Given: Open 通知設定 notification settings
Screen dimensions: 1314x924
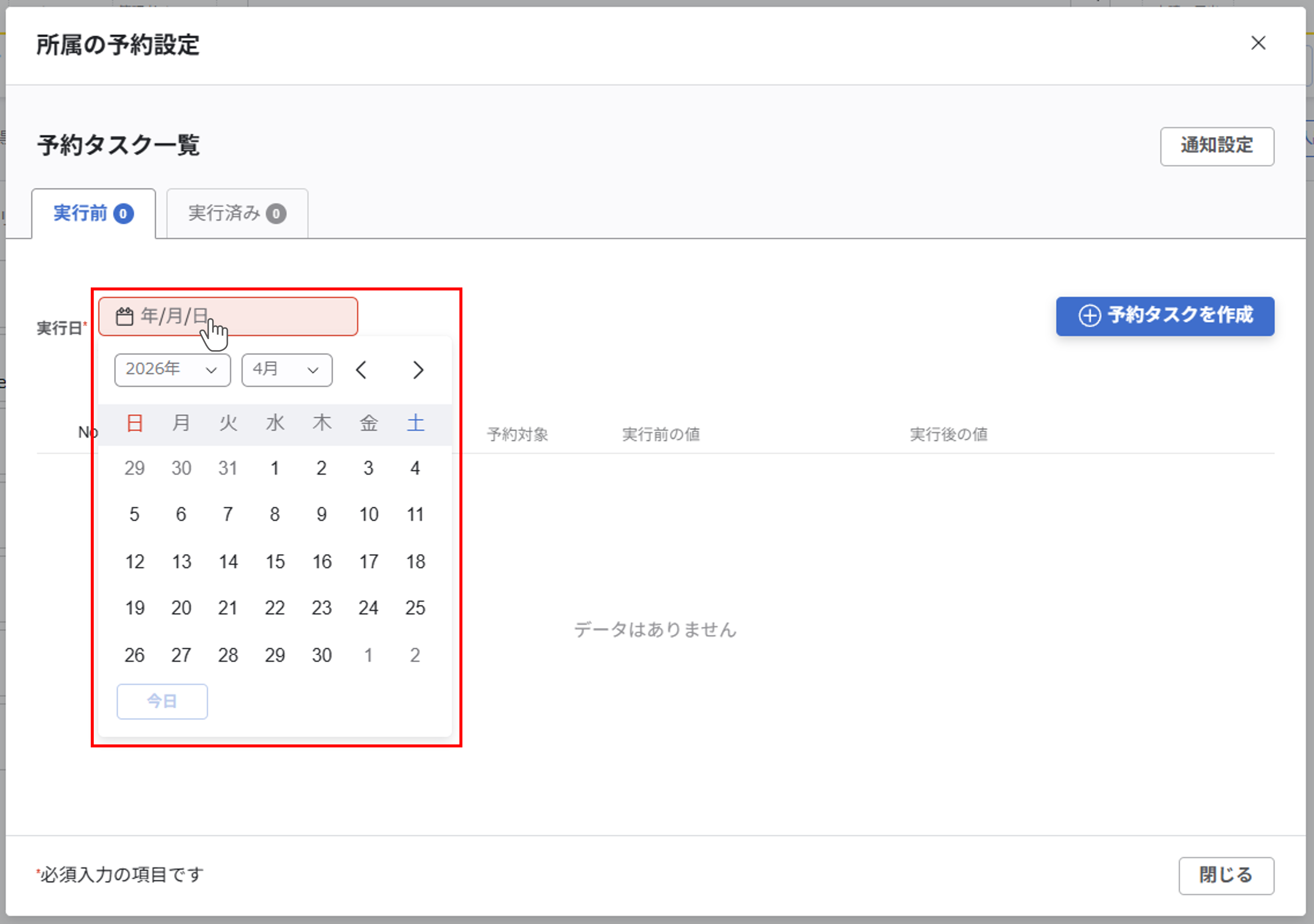Looking at the screenshot, I should 1216,146.
